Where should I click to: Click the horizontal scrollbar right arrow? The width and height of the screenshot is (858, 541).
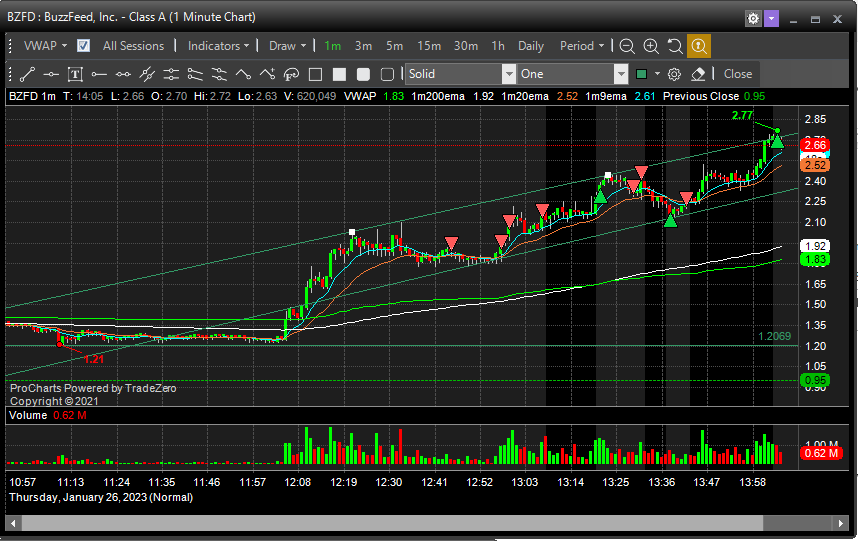(x=840, y=523)
